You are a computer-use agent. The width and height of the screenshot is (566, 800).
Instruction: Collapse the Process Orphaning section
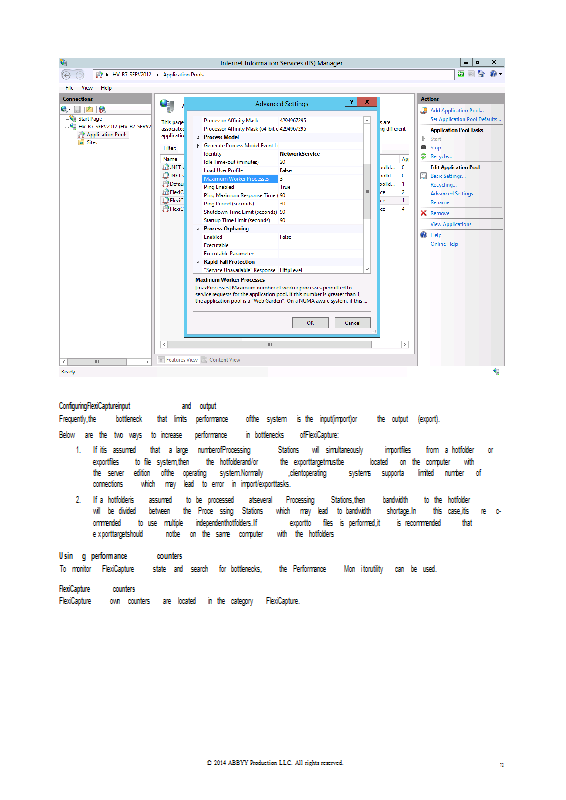pyautogui.click(x=198, y=229)
